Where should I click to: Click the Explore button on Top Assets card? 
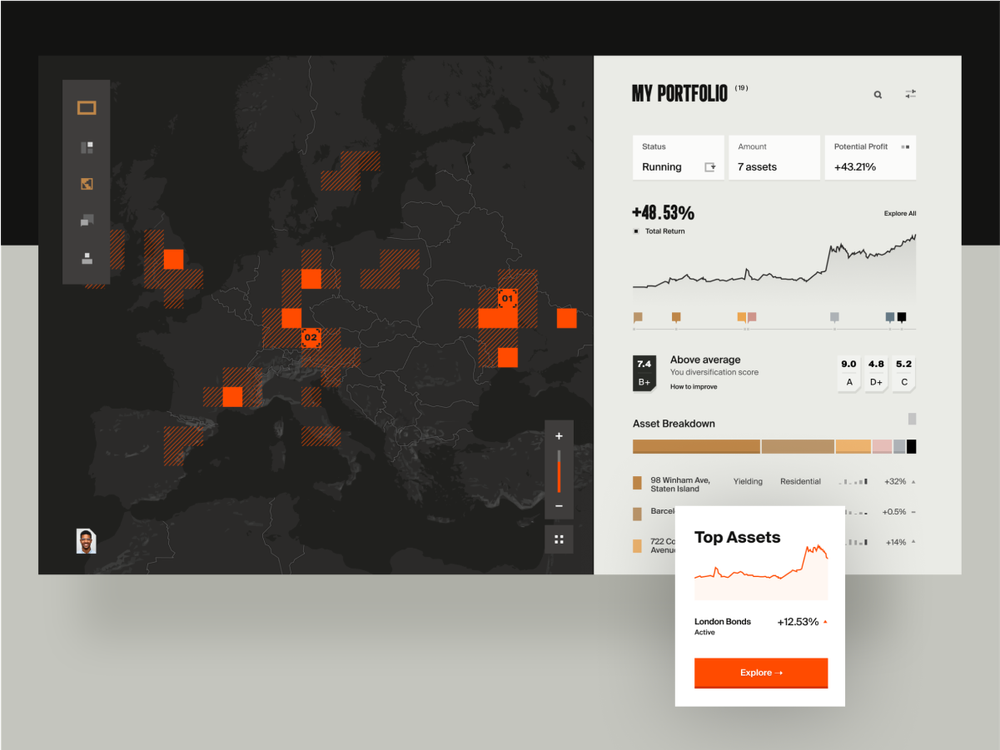[760, 673]
